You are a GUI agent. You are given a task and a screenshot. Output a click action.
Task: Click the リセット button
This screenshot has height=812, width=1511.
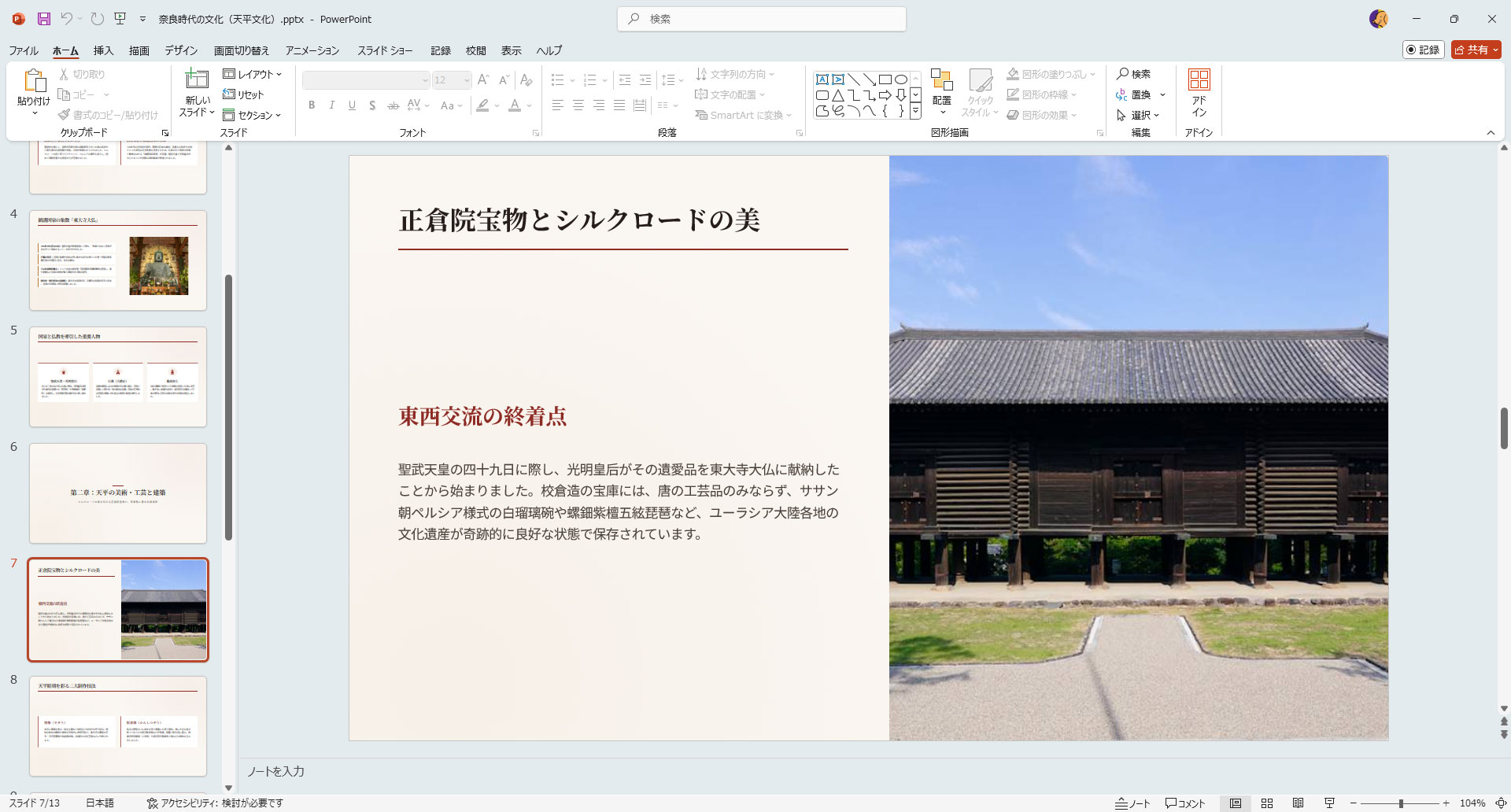point(244,94)
